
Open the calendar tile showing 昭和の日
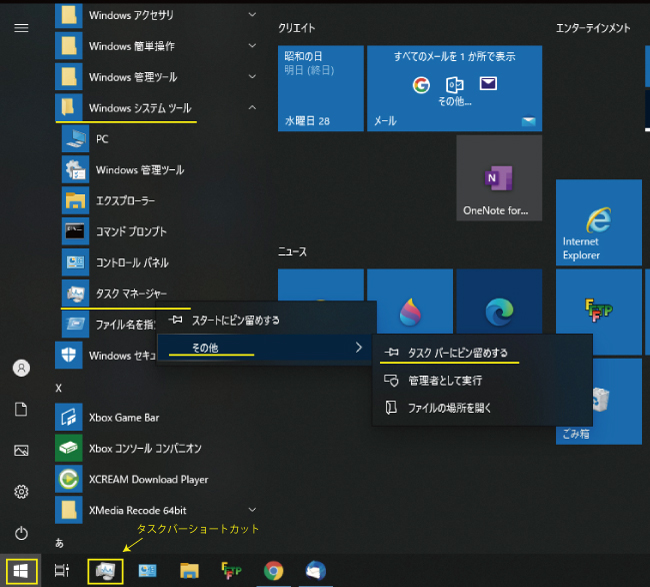point(321,88)
